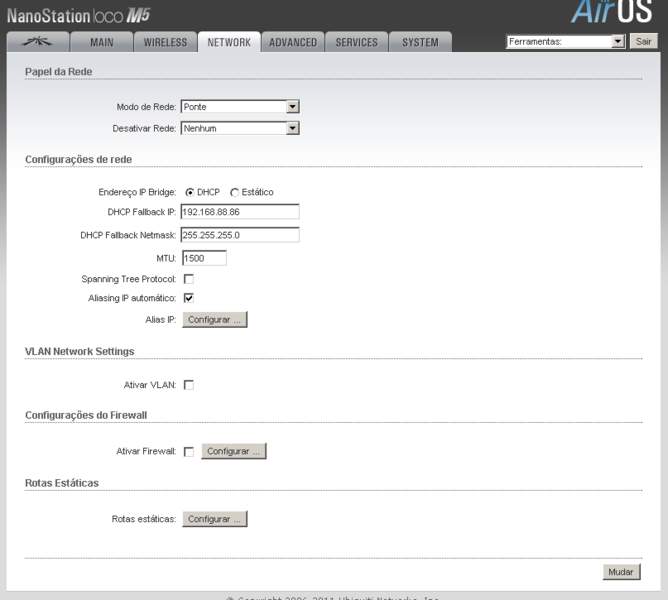Click Configurar button for Alias IP
The image size is (668, 600).
pyautogui.click(x=215, y=320)
